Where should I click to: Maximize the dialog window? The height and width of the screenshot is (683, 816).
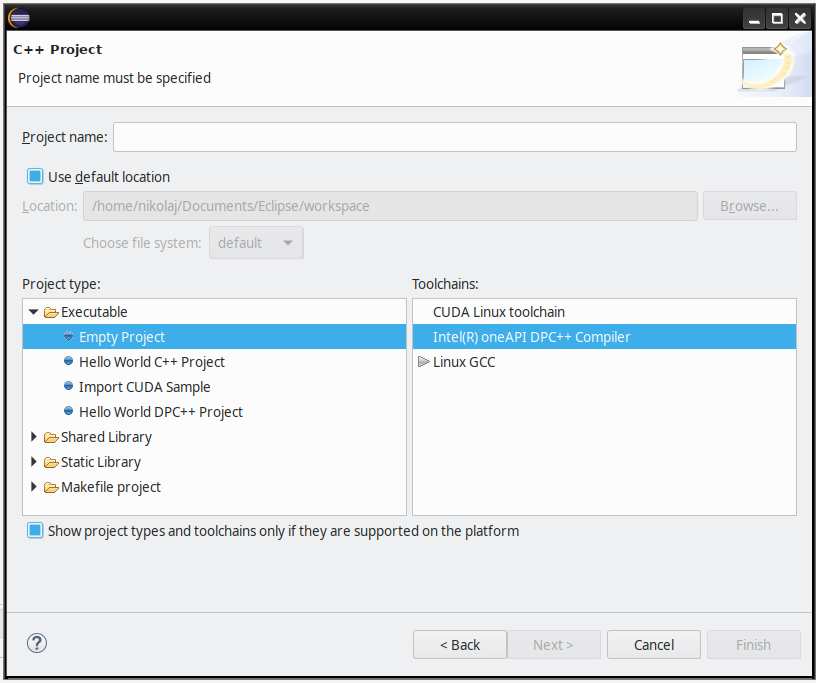pos(777,19)
